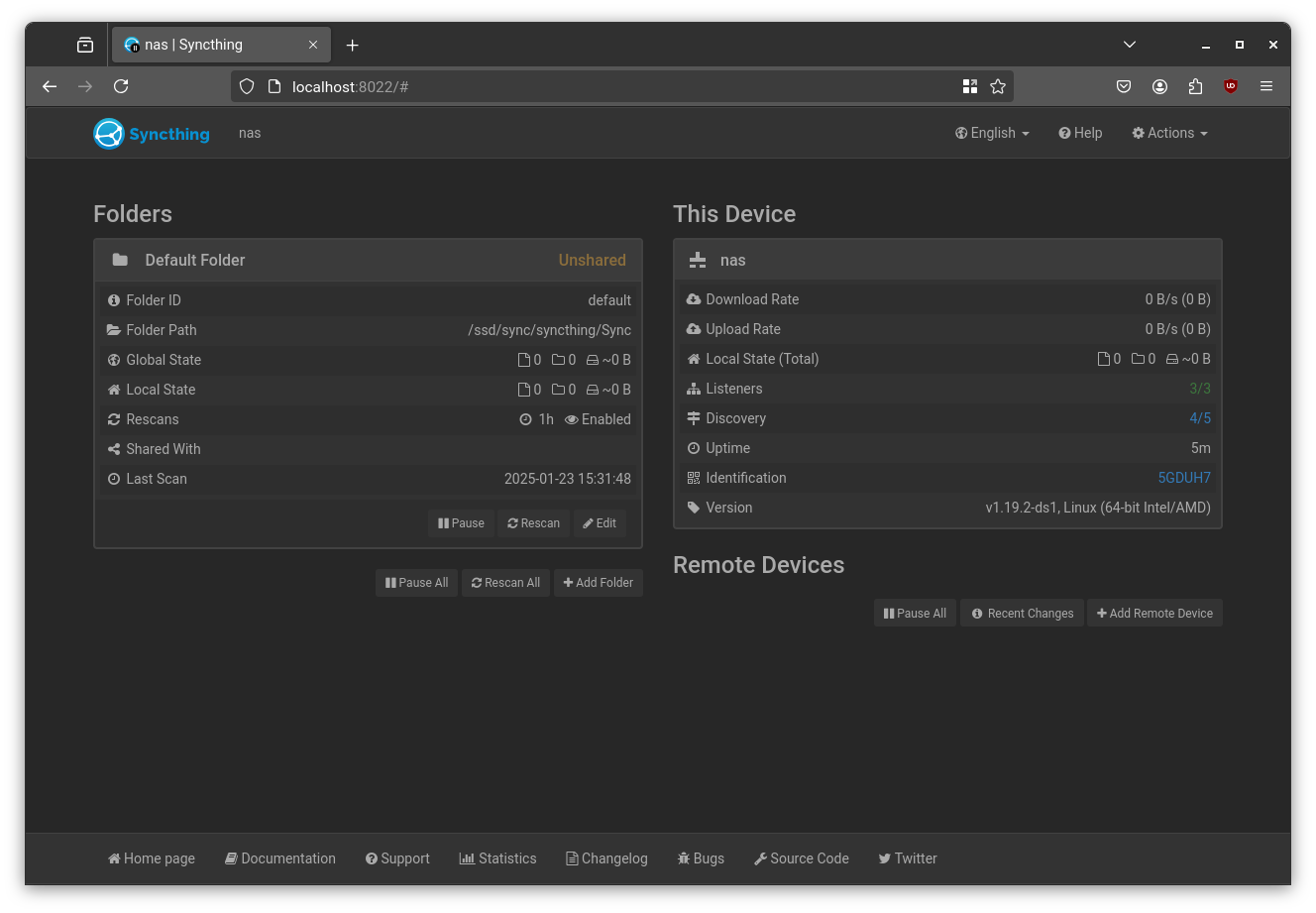Click the Add Remote Device button
The width and height of the screenshot is (1316, 913).
pyautogui.click(x=1154, y=613)
